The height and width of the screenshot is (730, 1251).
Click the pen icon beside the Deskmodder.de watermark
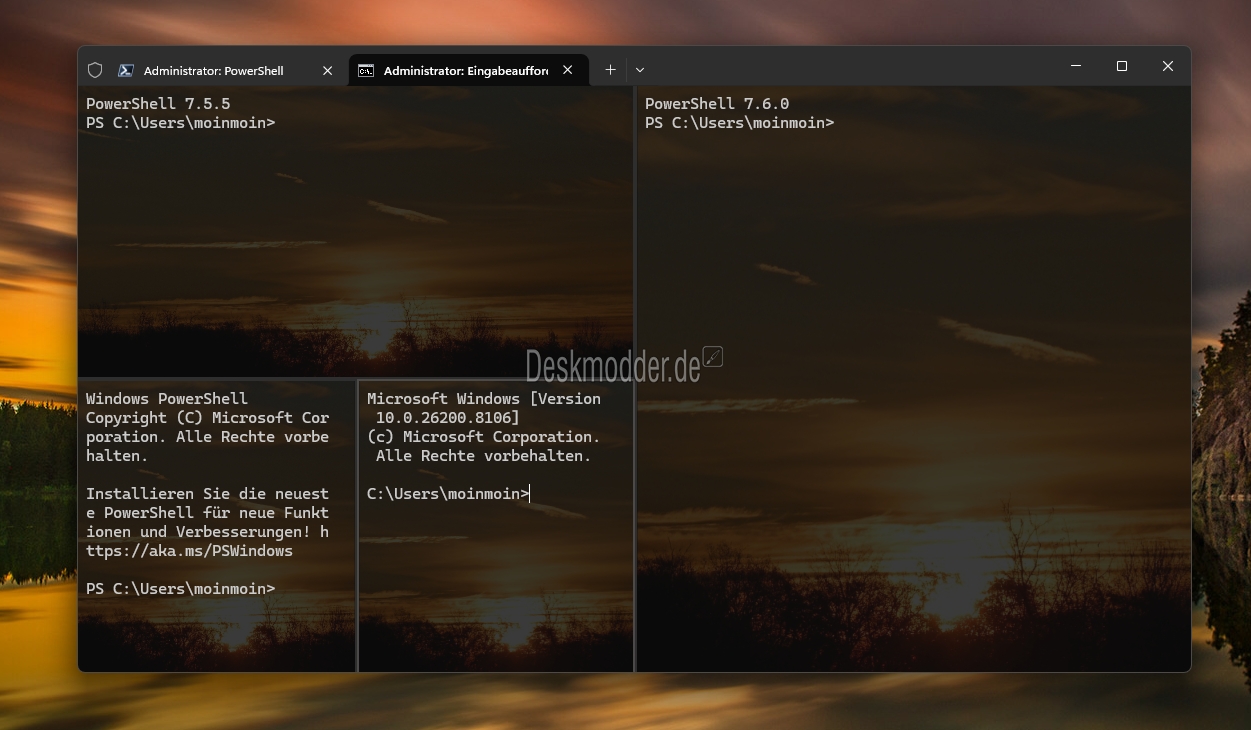pyautogui.click(x=713, y=356)
